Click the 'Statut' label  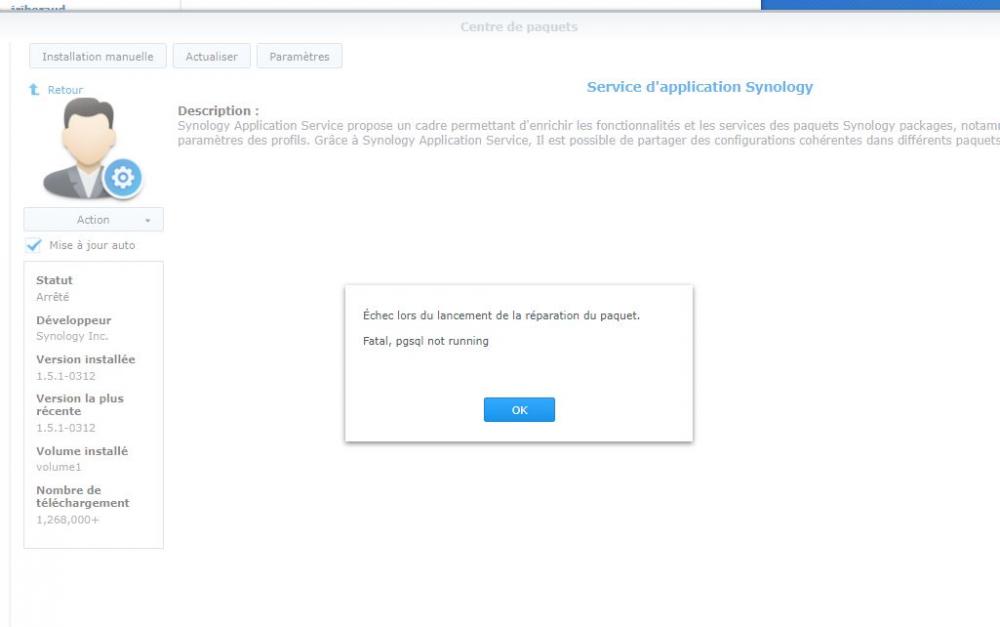(54, 280)
